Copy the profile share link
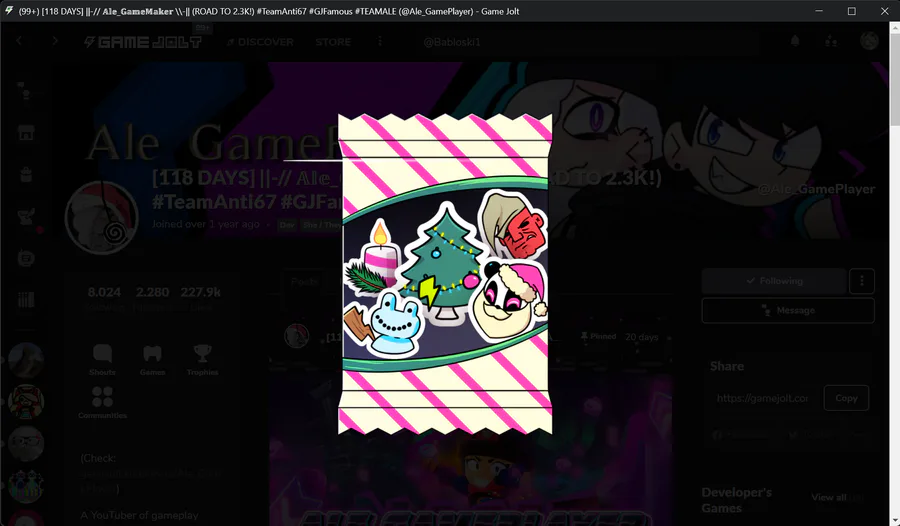Image resolution: width=900 pixels, height=526 pixels. click(x=846, y=398)
